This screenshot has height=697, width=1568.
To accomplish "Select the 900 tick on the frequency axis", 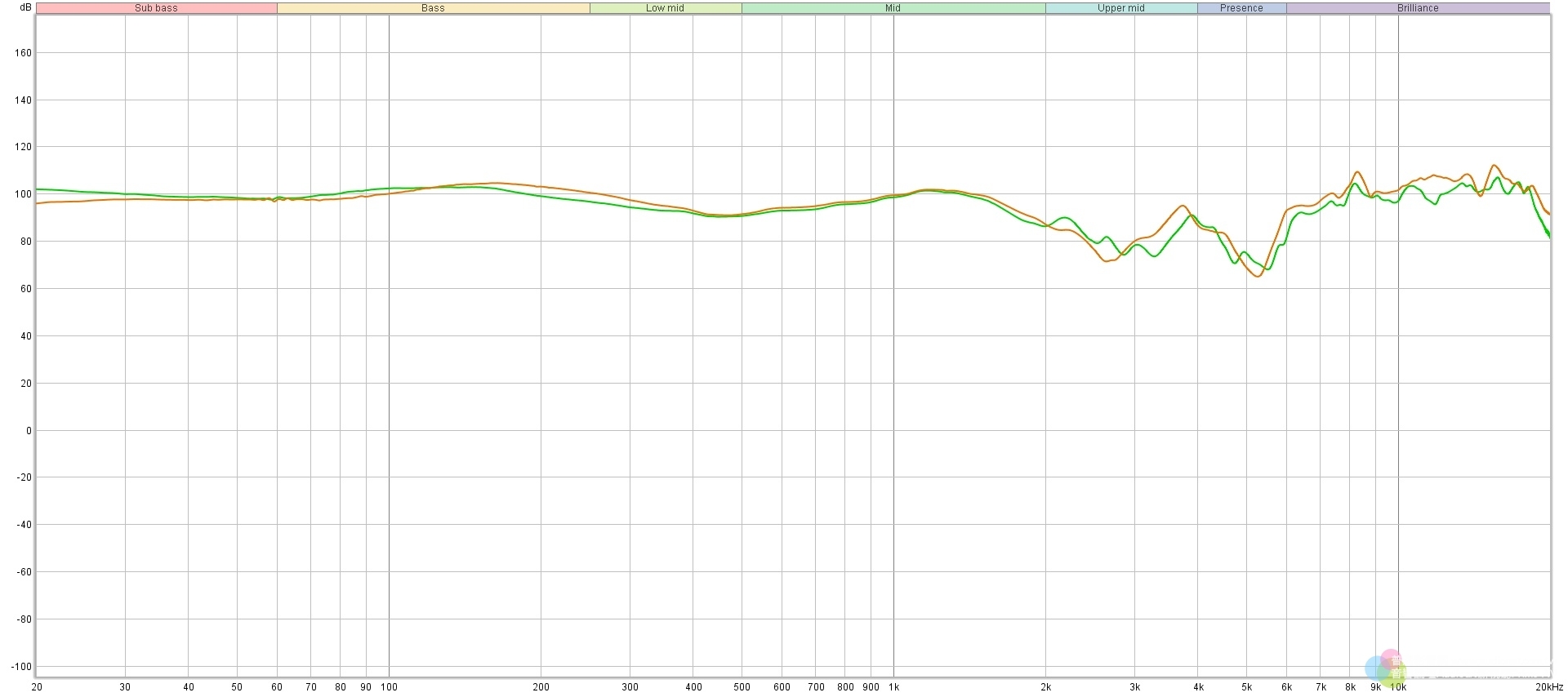I will 871,687.
